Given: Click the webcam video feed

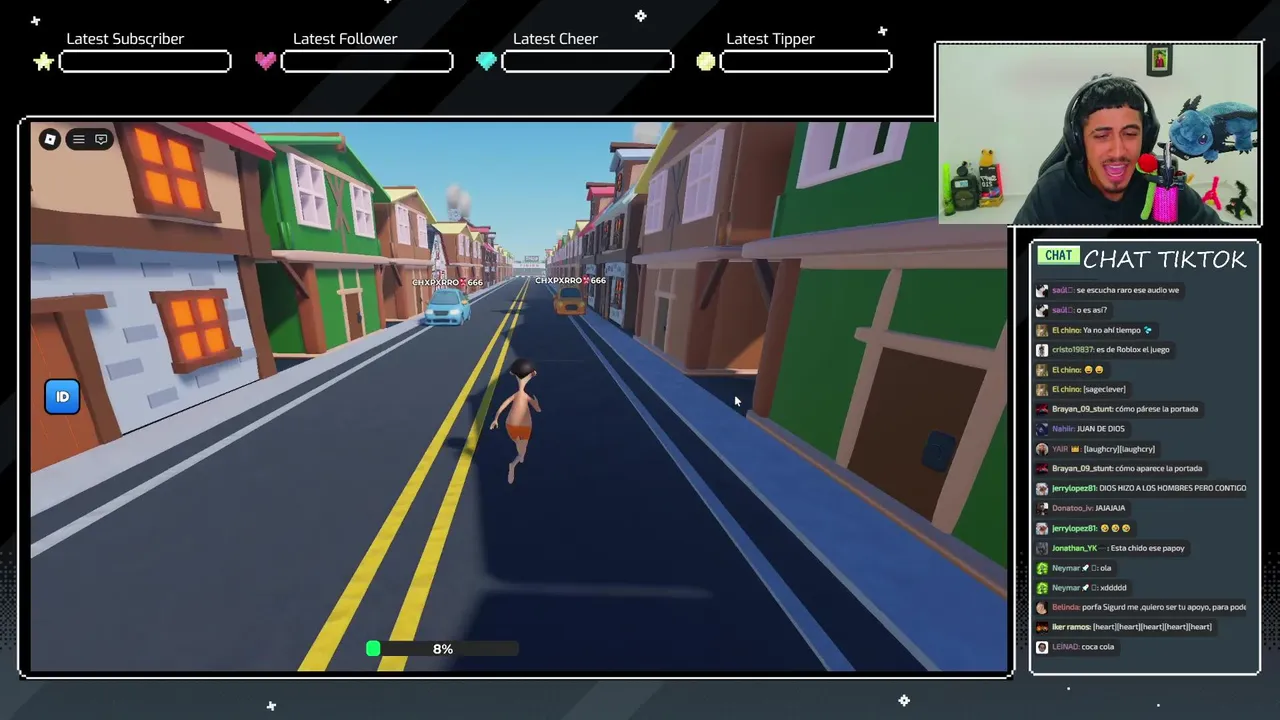Looking at the screenshot, I should (1098, 133).
